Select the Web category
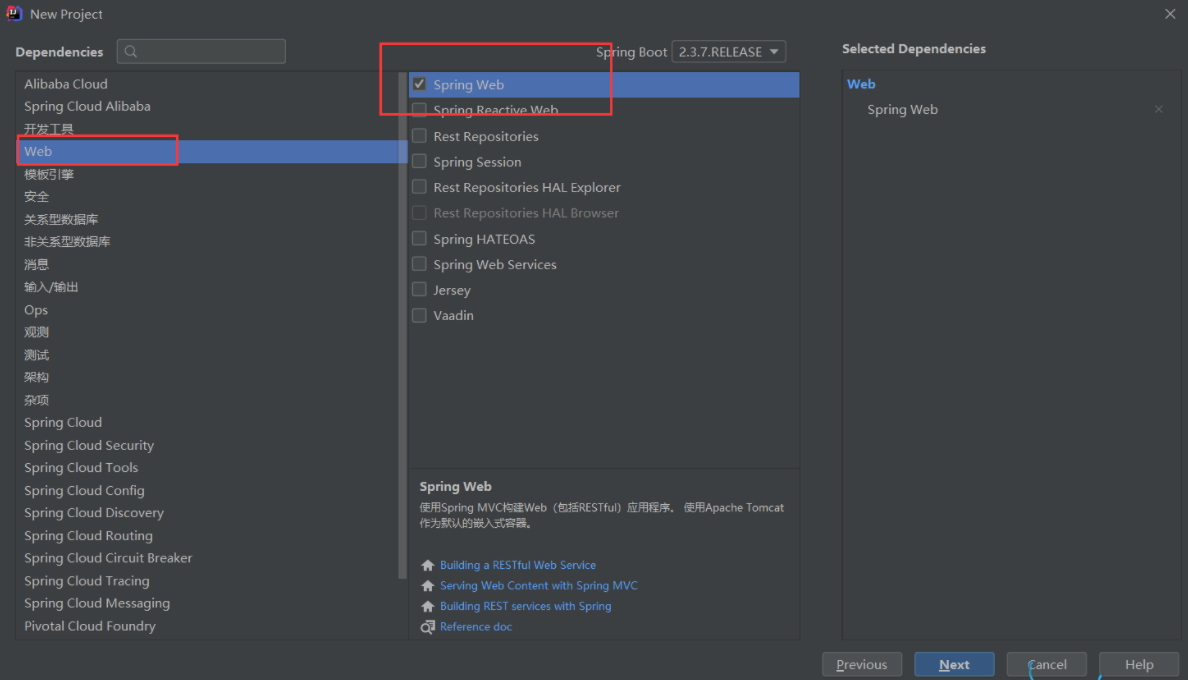1188x680 pixels. pos(207,151)
